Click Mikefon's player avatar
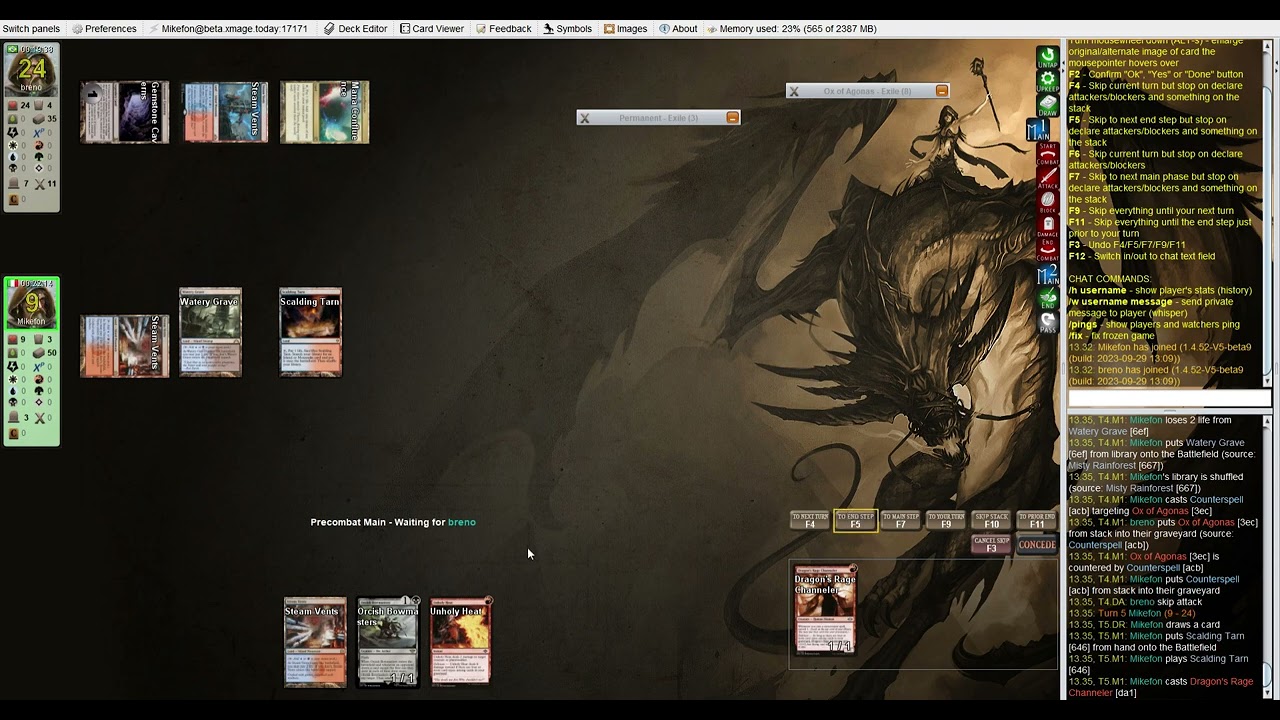Image resolution: width=1280 pixels, height=720 pixels. pyautogui.click(x=32, y=304)
